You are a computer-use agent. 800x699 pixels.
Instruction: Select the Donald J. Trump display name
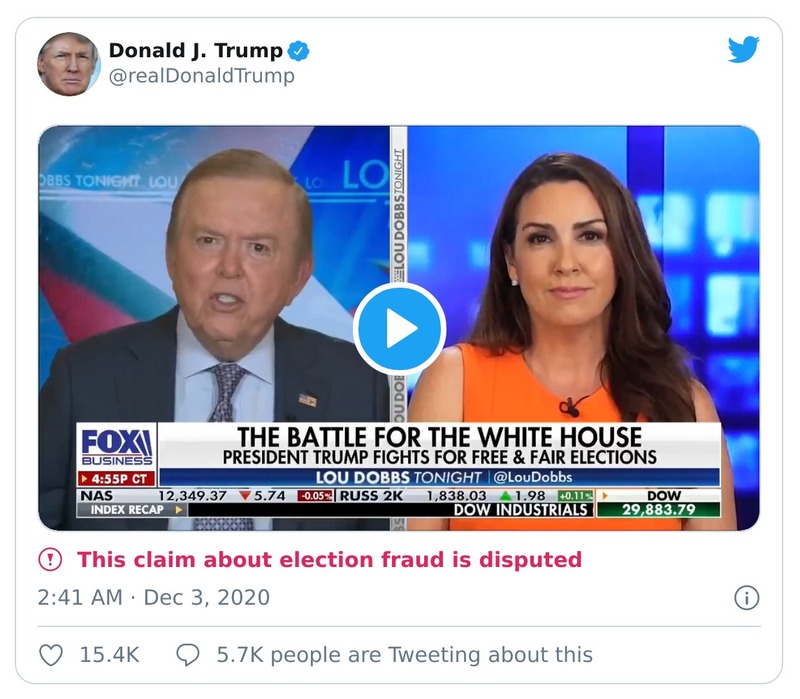tap(197, 48)
